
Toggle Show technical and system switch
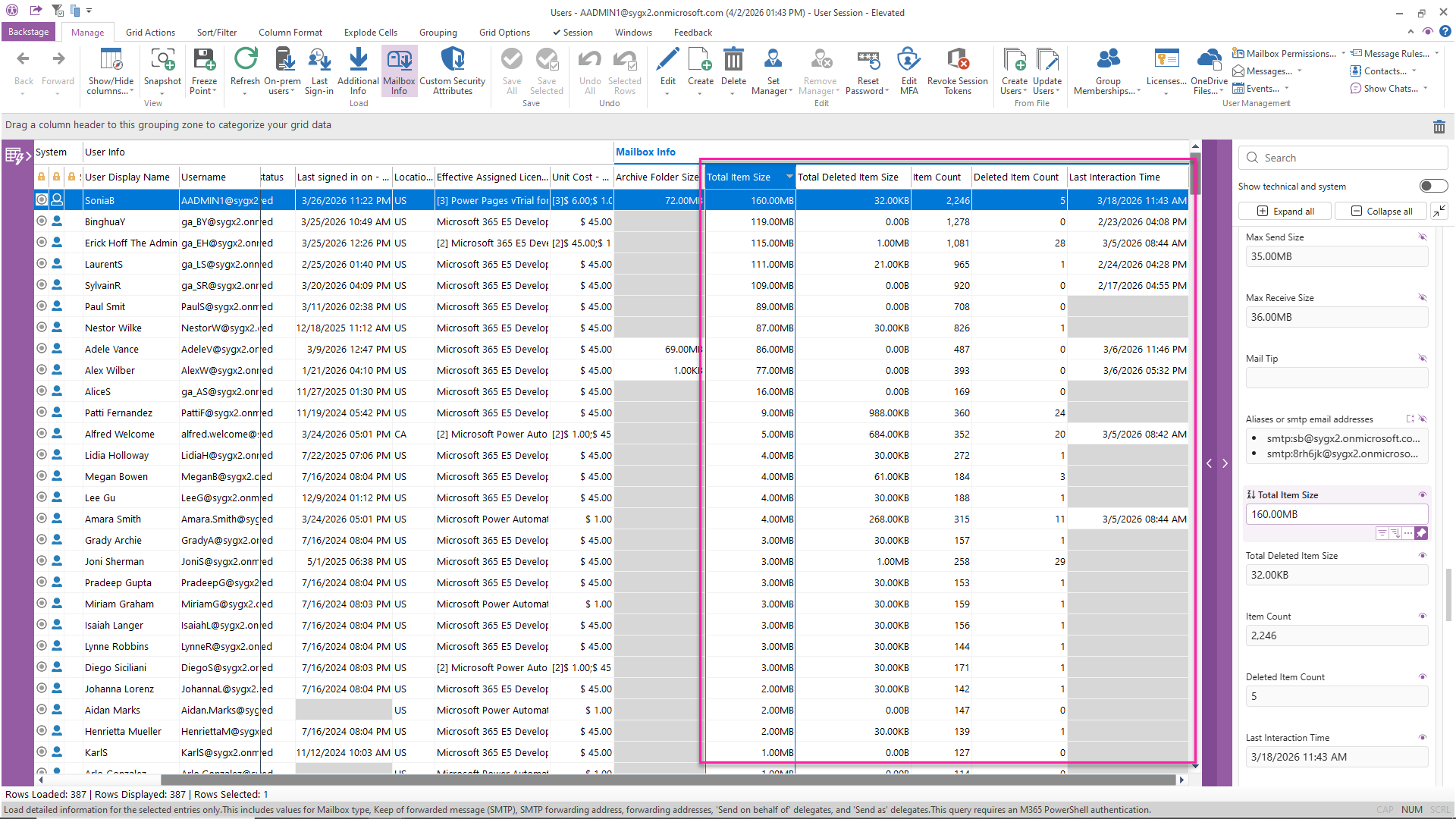1432,186
